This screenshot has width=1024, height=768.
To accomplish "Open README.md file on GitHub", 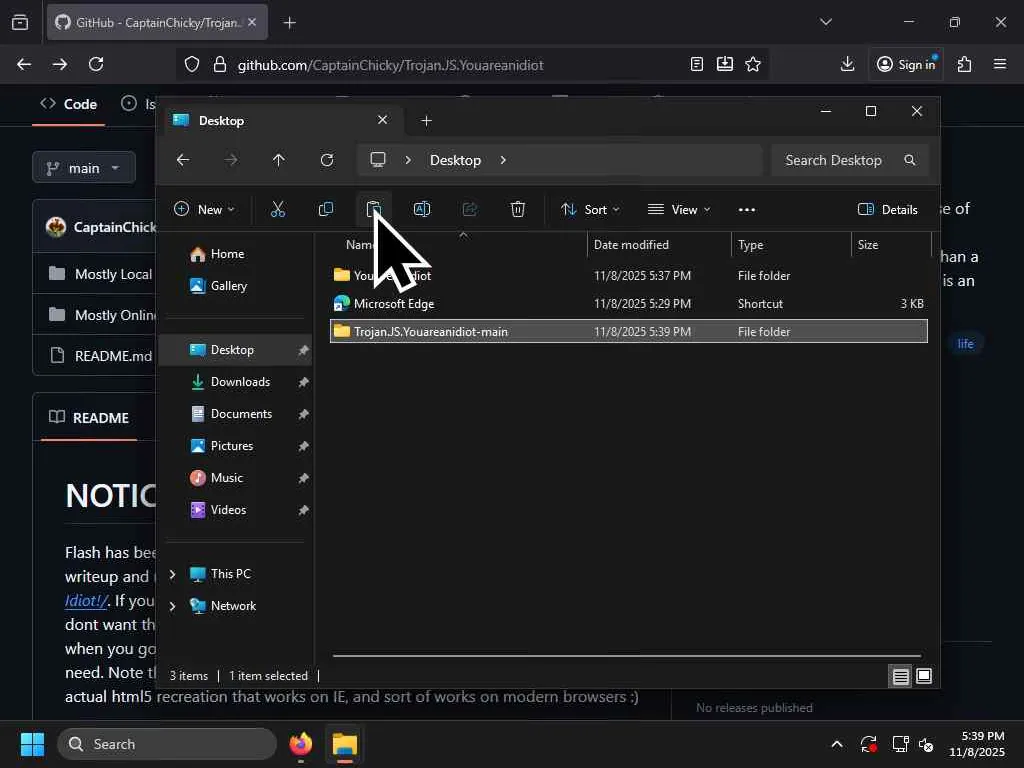I will [x=113, y=356].
